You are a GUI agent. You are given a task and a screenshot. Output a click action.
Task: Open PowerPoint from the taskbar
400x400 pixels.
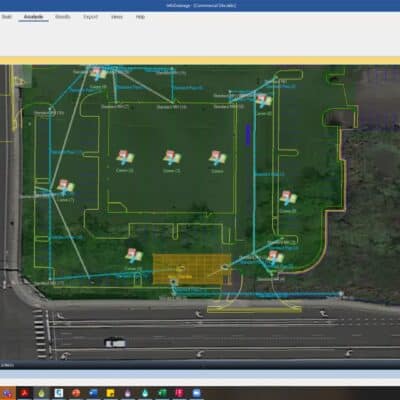[x=76, y=393]
